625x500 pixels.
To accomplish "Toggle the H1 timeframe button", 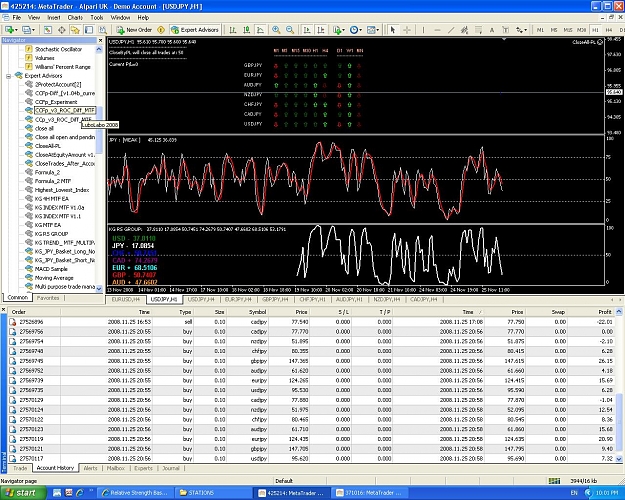I will 595,30.
